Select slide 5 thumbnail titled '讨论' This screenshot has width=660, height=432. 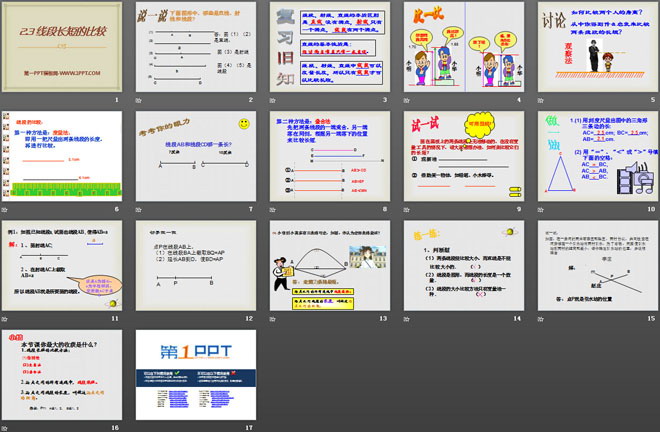click(598, 47)
